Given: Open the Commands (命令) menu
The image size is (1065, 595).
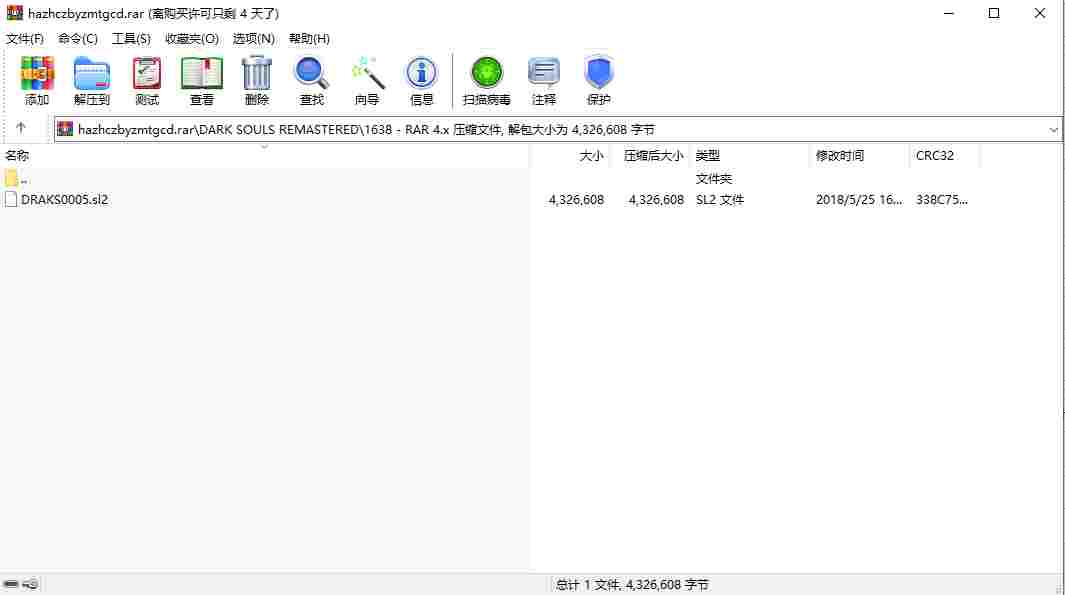Looking at the screenshot, I should coord(77,39).
